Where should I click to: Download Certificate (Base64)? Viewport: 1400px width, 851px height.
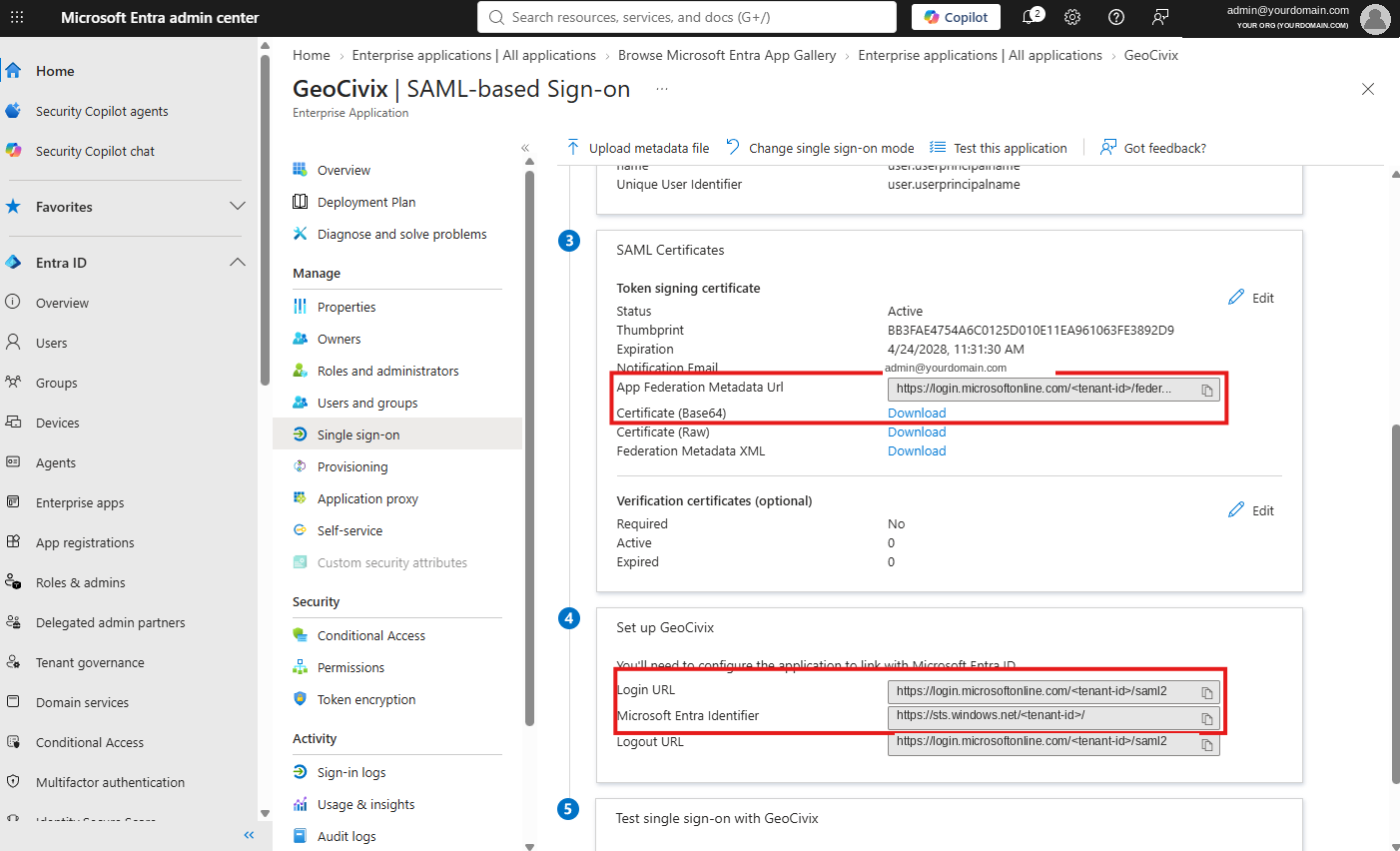click(x=917, y=413)
